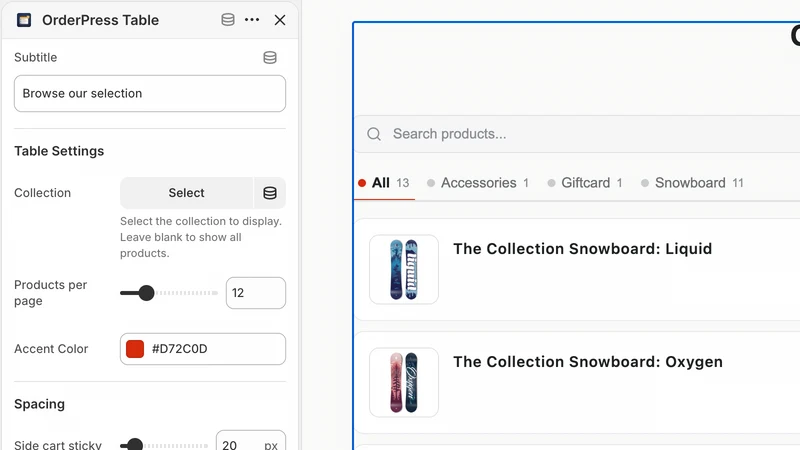This screenshot has width=800, height=450.
Task: Connect dynamic source for Subtitle
Action: click(x=270, y=58)
